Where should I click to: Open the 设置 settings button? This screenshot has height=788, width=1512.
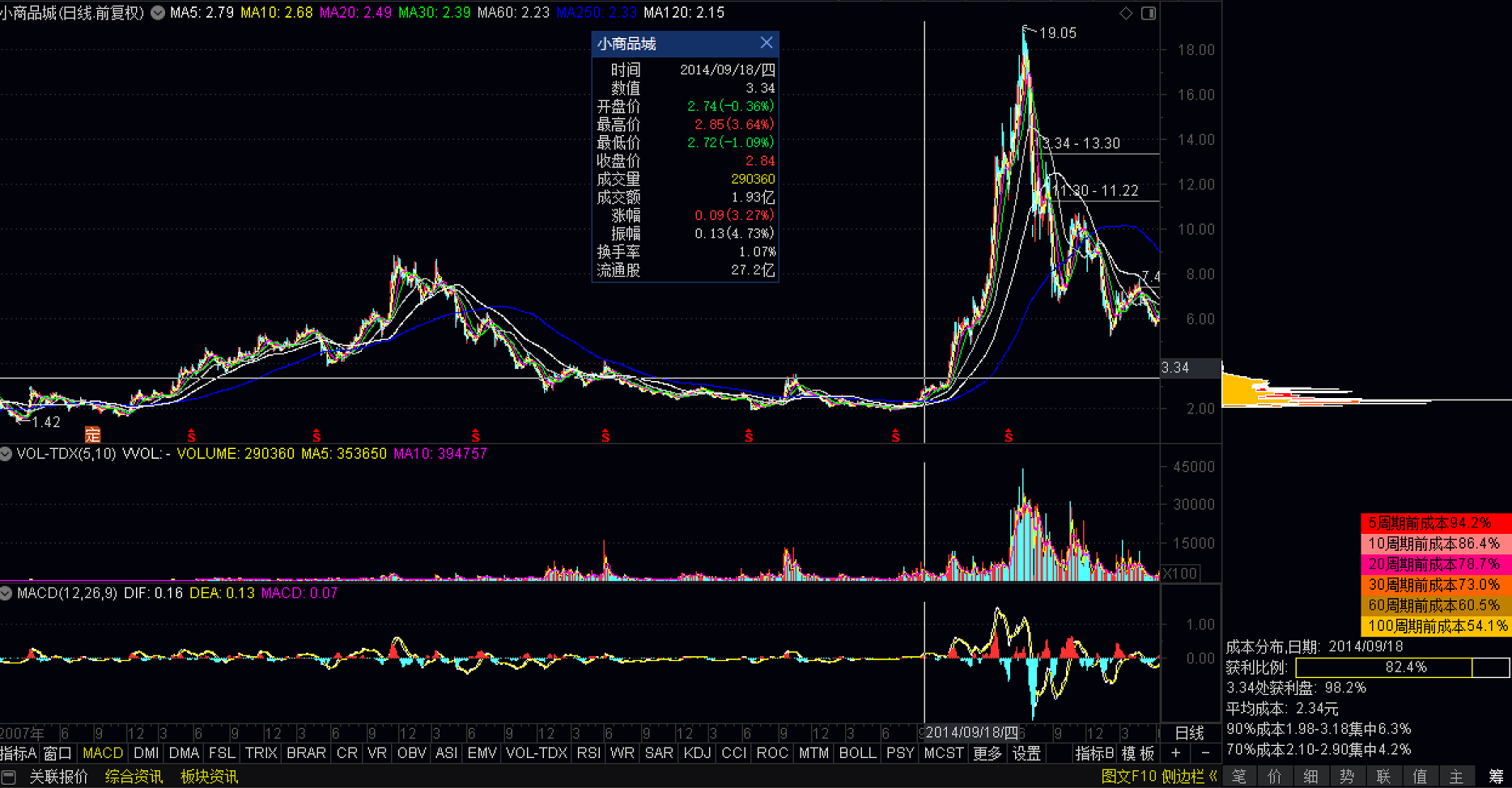click(x=1027, y=753)
